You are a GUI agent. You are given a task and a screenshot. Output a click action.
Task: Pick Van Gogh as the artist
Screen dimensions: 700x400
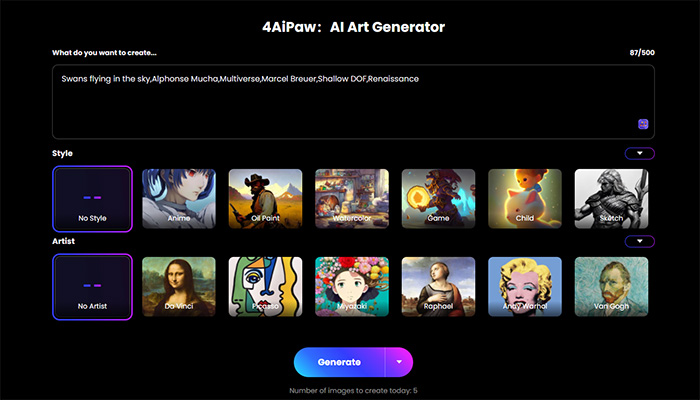coord(611,287)
